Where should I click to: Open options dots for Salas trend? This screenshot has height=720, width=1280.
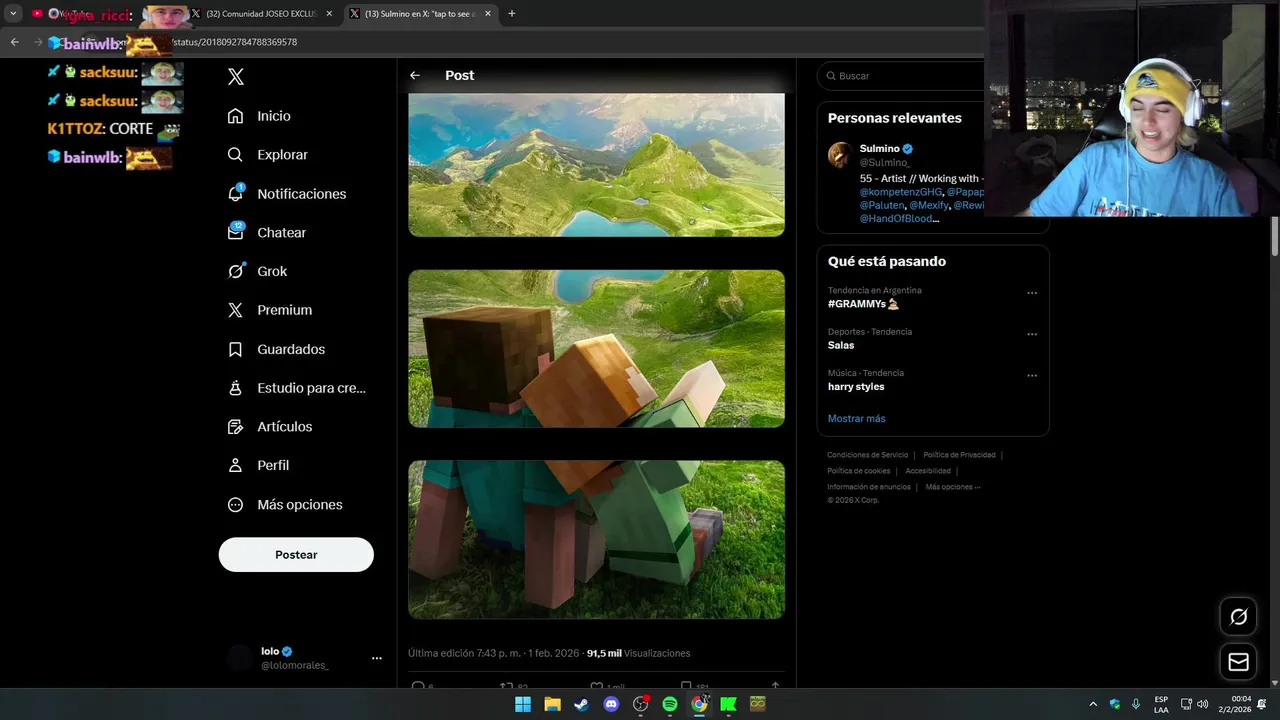tap(1032, 334)
